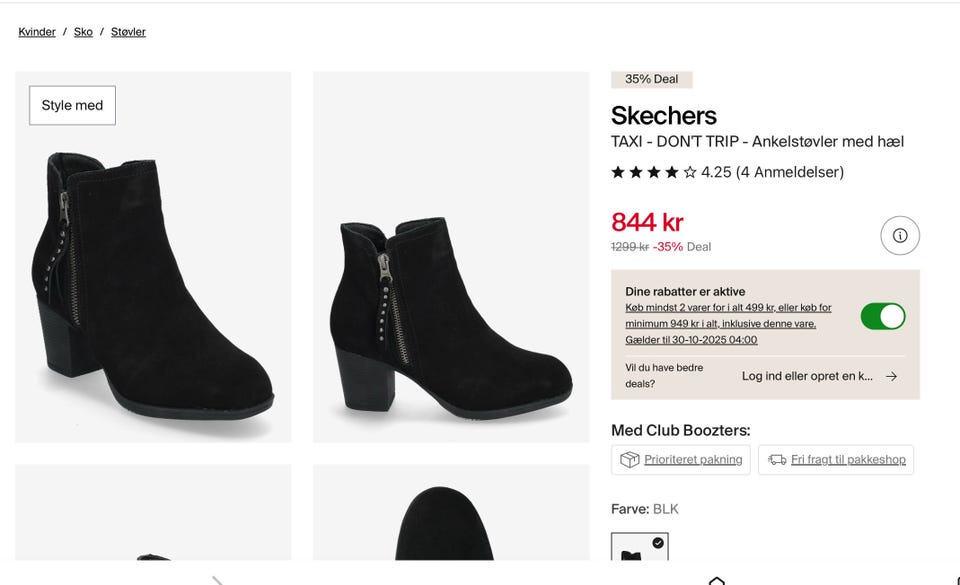This screenshot has width=960, height=585.
Task: Toggle the active discounts switch off
Action: [x=882, y=316]
